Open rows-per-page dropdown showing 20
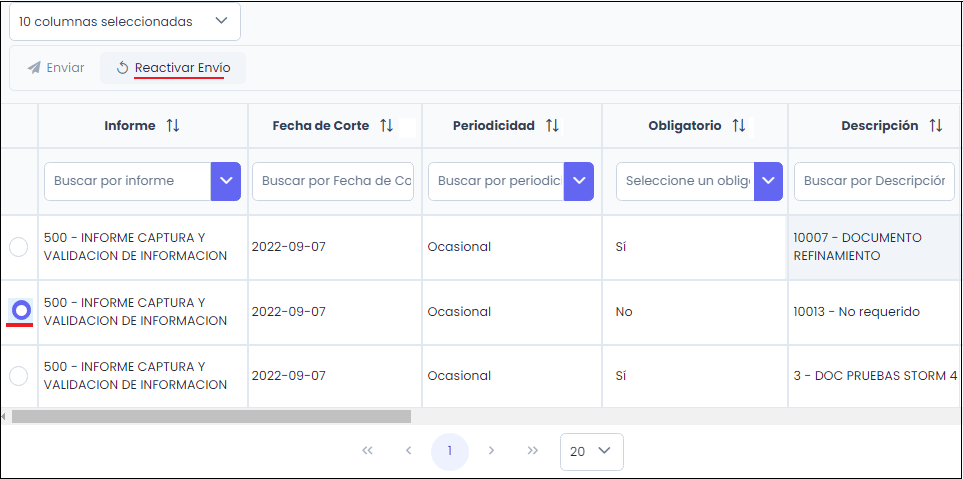This screenshot has height=479, width=963. (591, 451)
